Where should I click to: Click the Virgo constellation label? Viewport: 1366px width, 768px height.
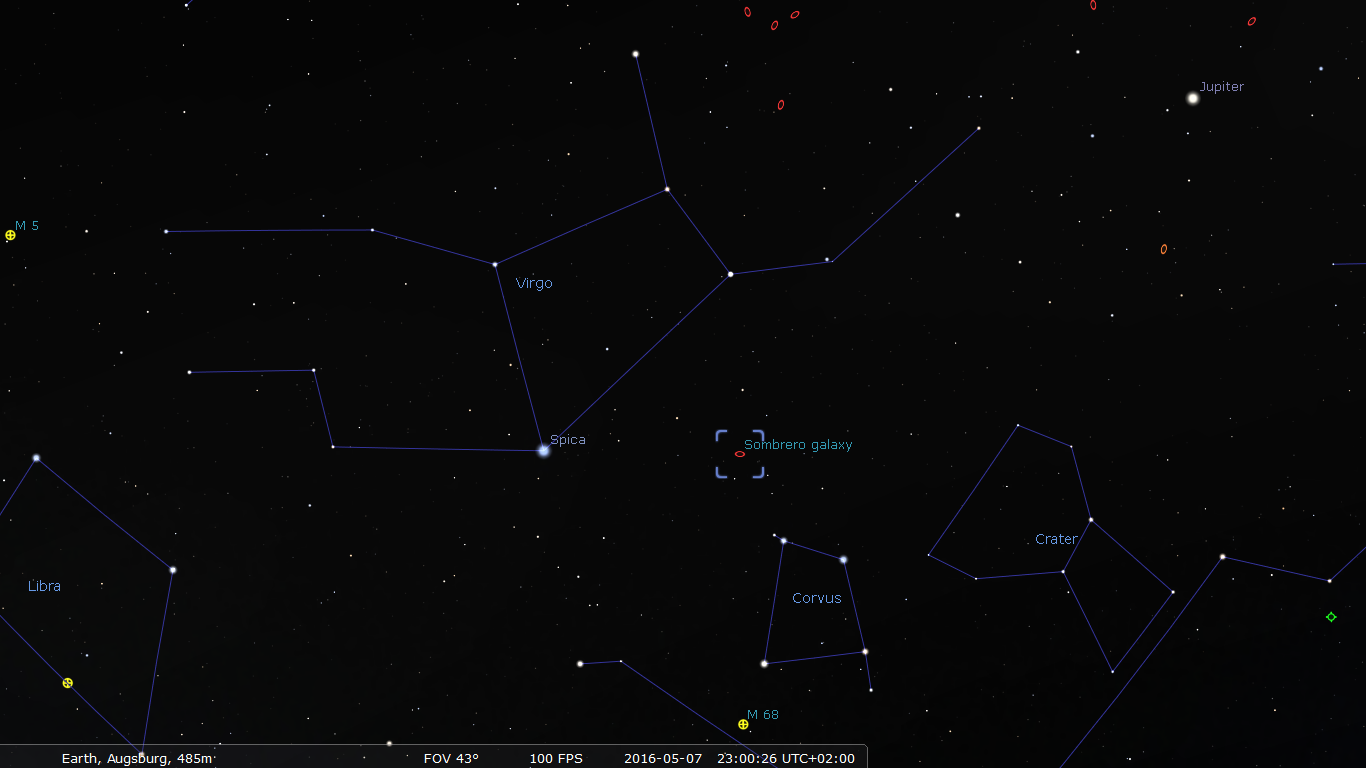click(x=534, y=284)
